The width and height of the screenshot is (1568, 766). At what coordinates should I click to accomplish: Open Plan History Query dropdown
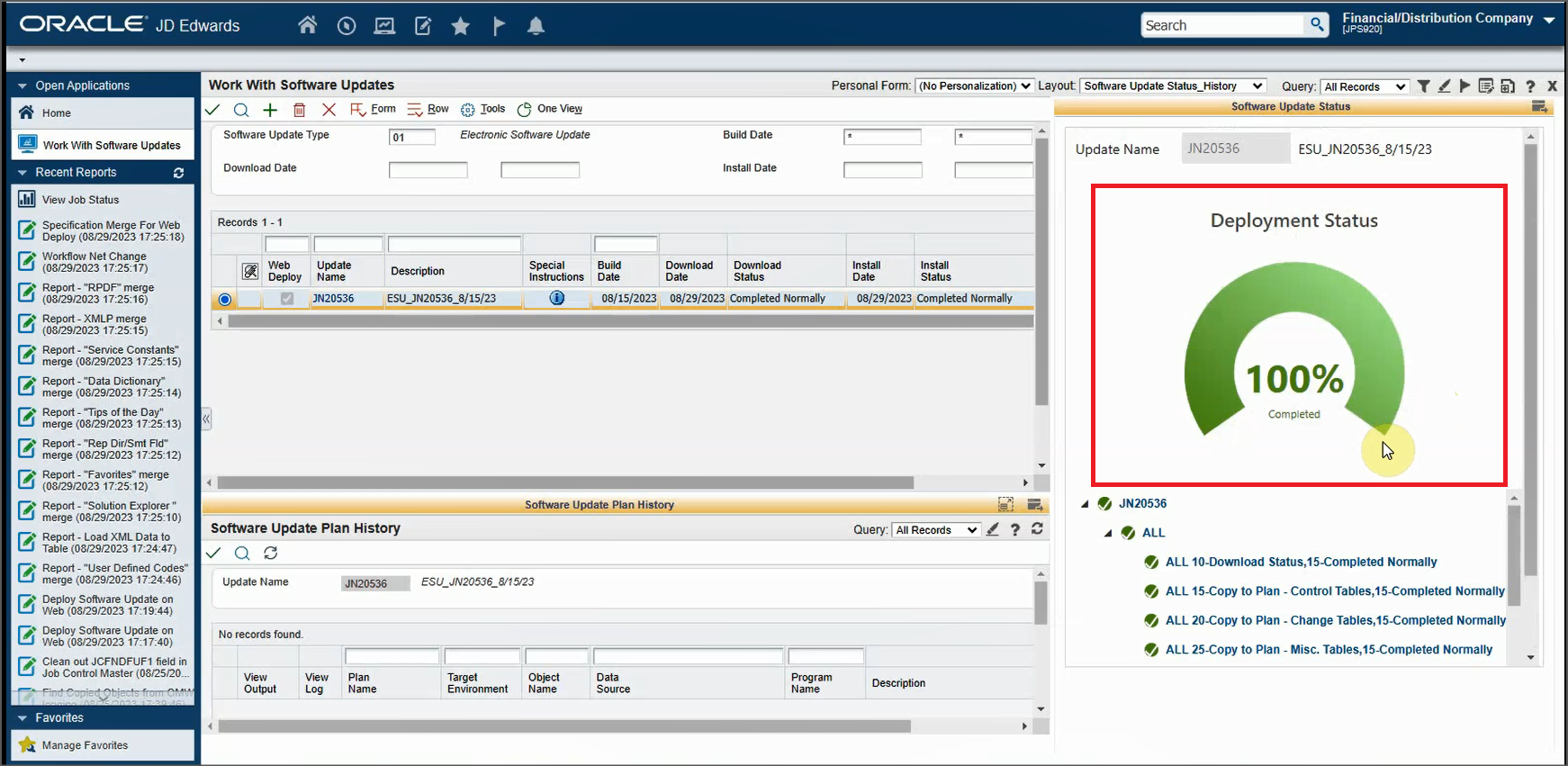tap(936, 530)
